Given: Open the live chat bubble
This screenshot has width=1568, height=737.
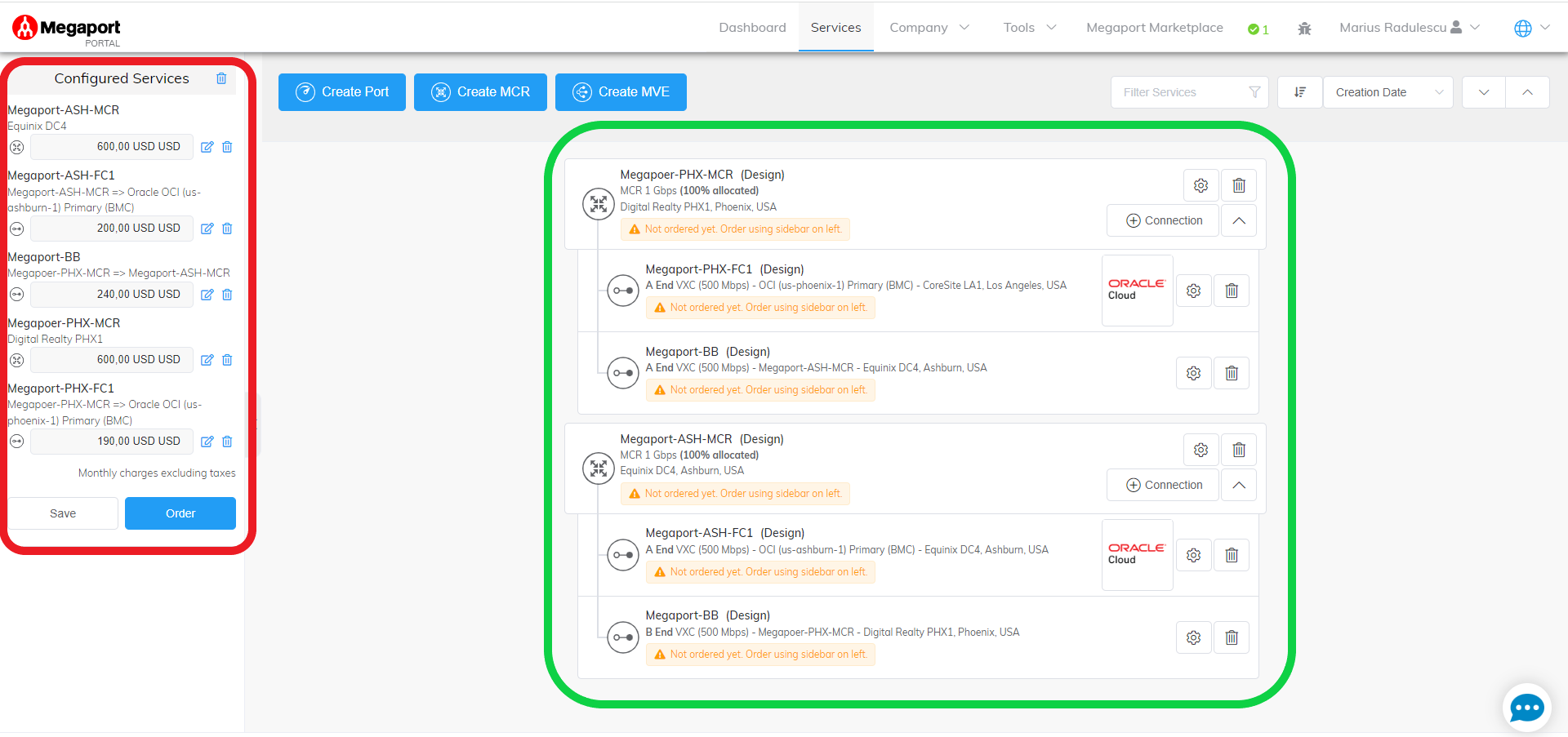Looking at the screenshot, I should click(x=1526, y=707).
